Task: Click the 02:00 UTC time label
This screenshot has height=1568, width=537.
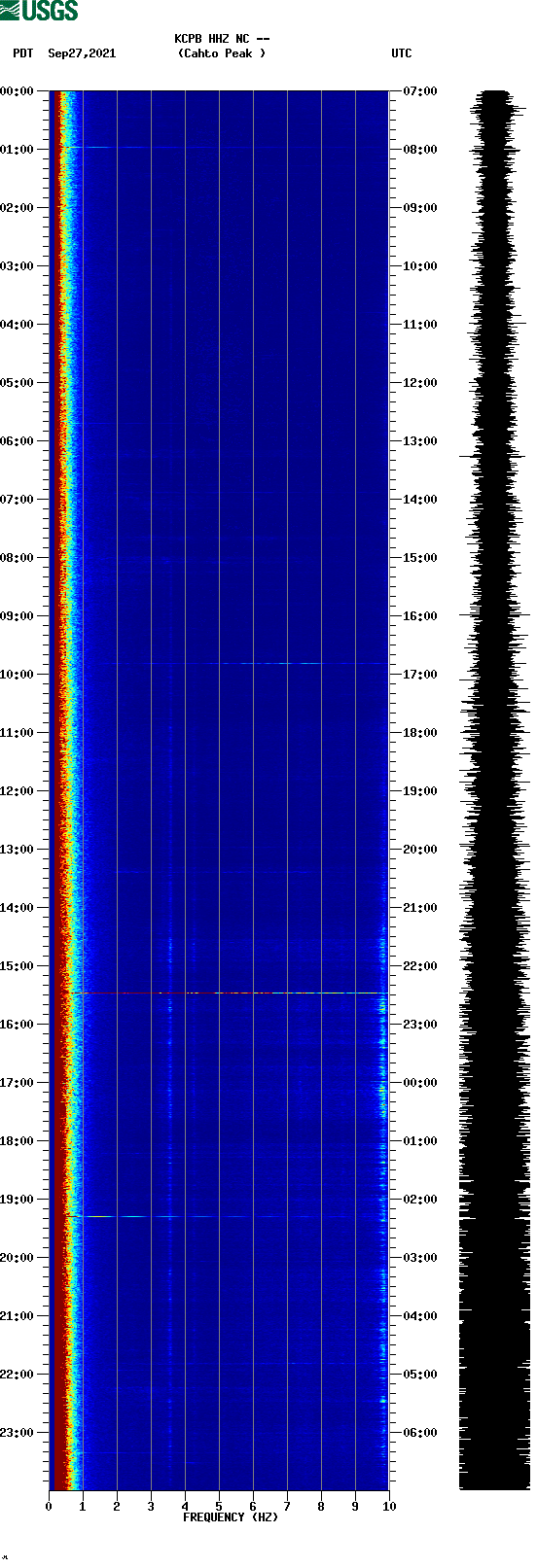Action: (x=420, y=1200)
